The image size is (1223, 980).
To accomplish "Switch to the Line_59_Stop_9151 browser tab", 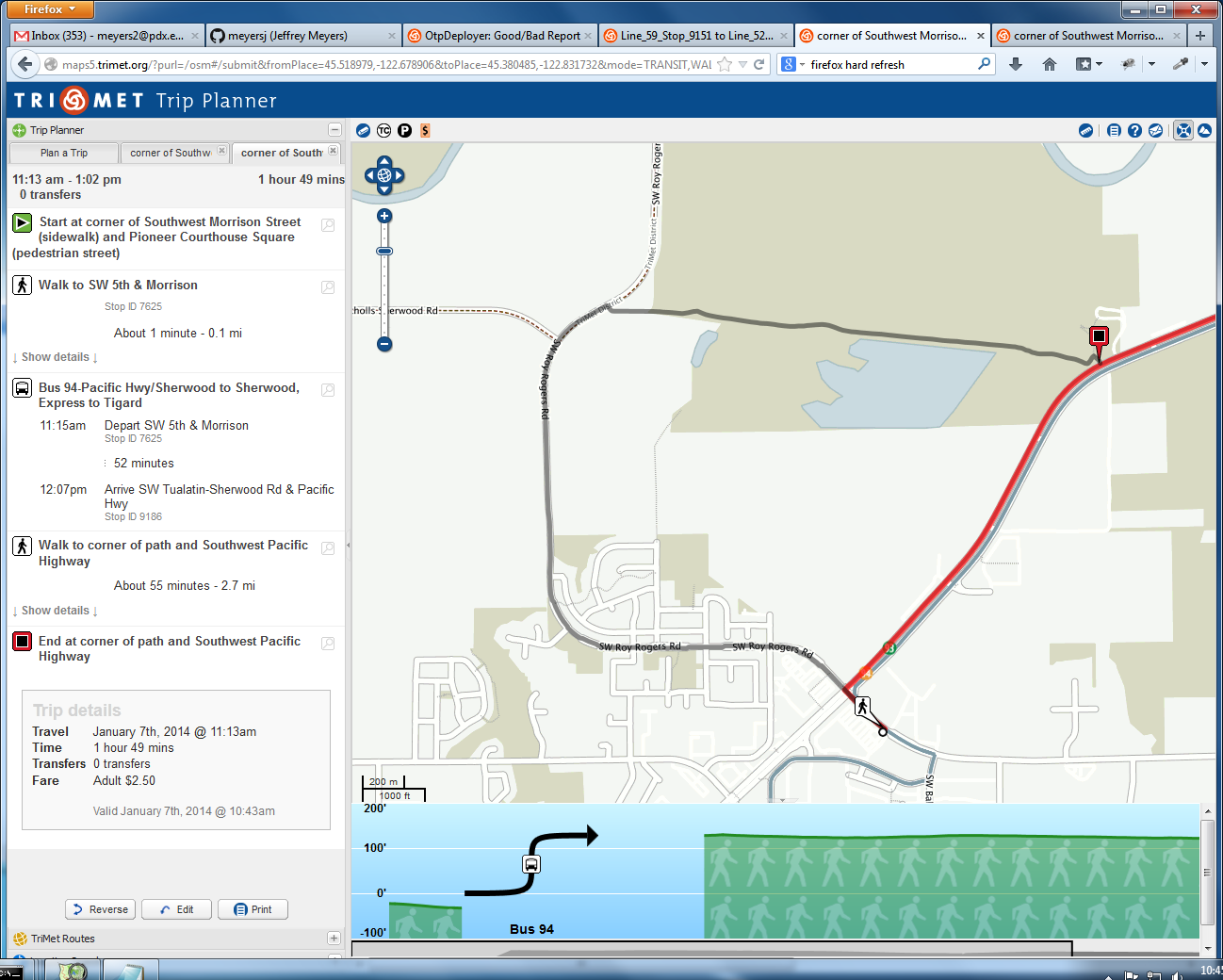I will point(696,36).
